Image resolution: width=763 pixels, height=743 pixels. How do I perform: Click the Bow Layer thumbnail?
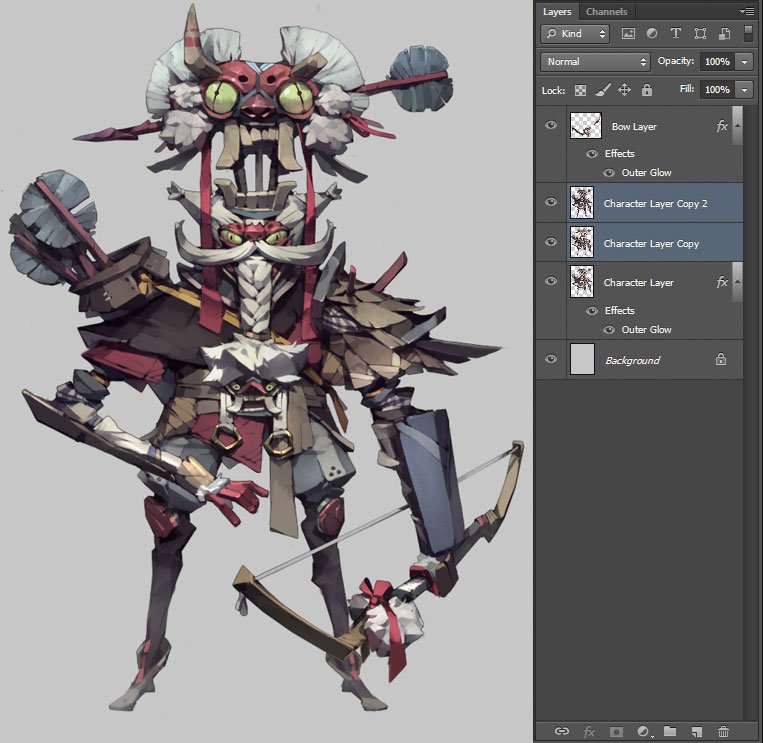pyautogui.click(x=586, y=125)
